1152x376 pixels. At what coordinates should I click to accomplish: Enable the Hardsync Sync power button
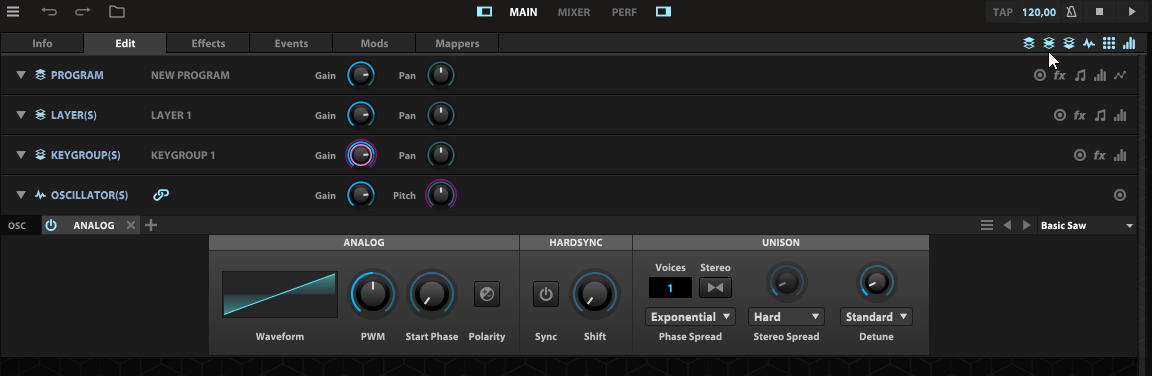pyautogui.click(x=545, y=295)
